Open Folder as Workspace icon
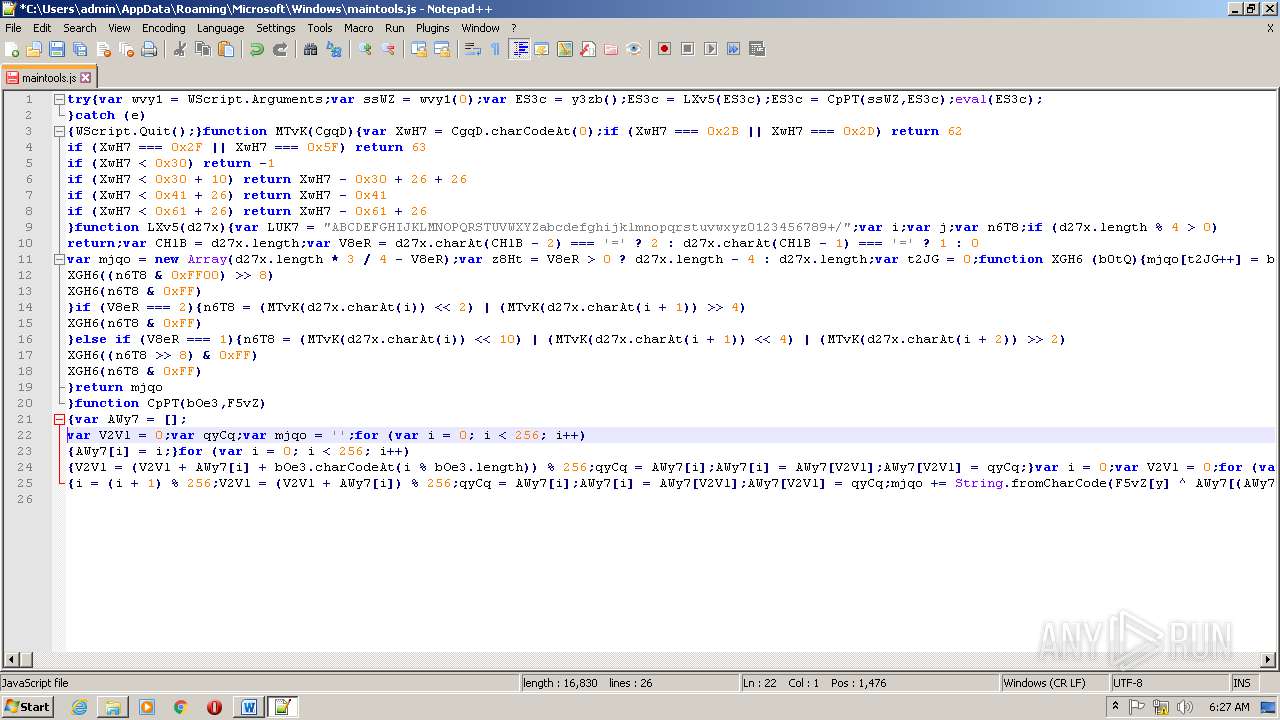Screen dimensions: 1280x720 [x=611, y=49]
